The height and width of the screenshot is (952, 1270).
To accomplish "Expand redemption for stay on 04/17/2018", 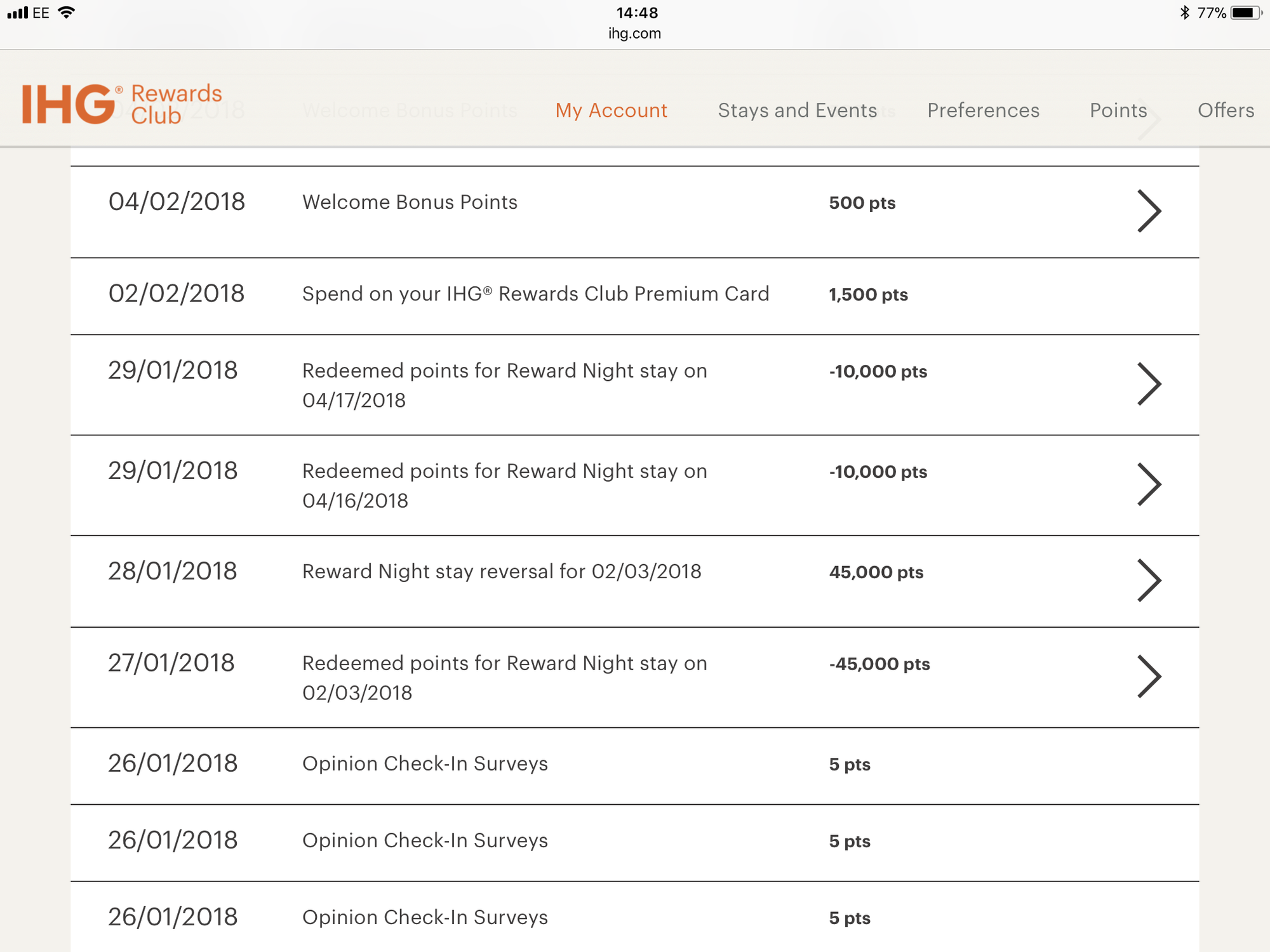I will pyautogui.click(x=1149, y=384).
